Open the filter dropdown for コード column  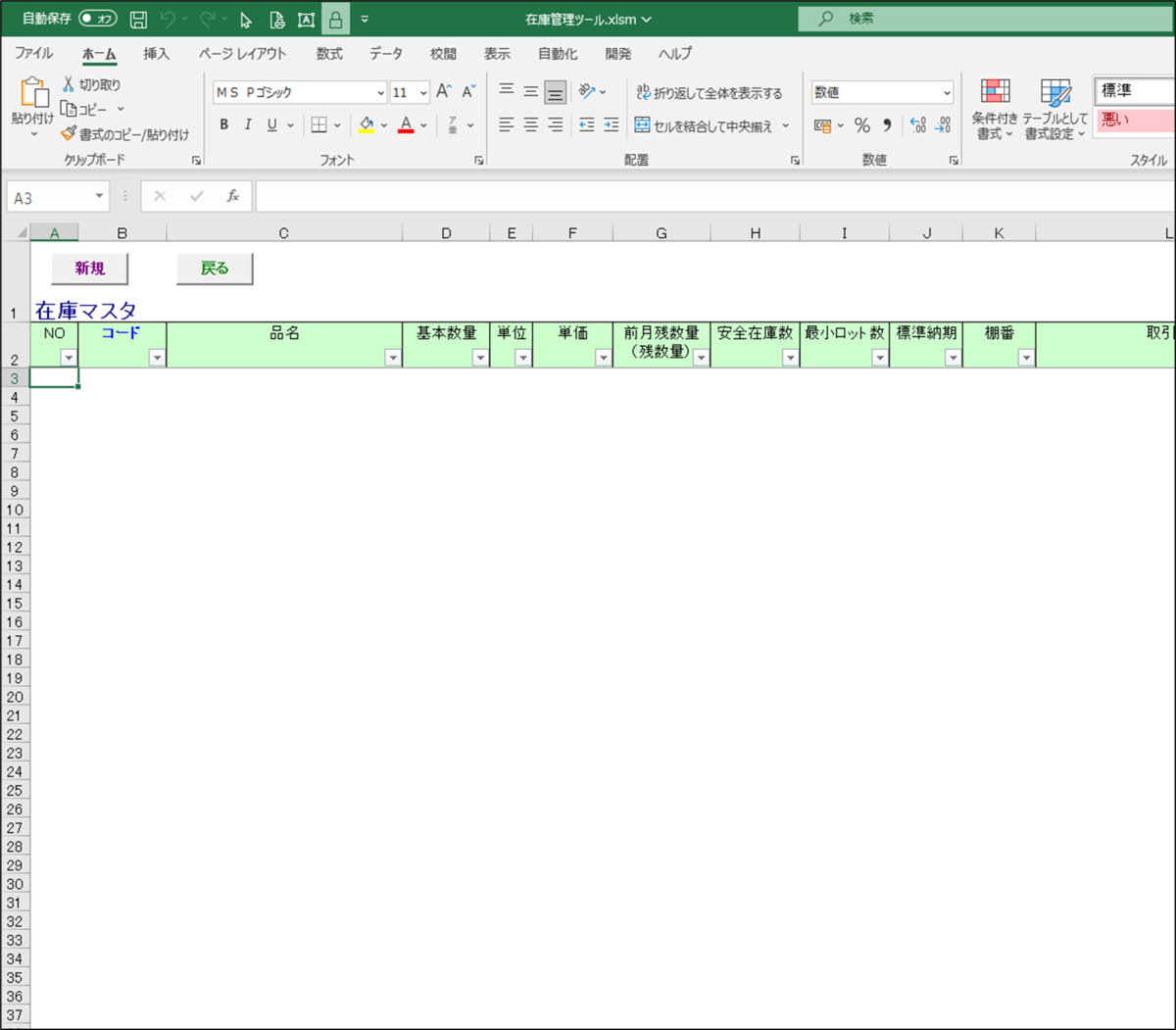click(157, 358)
